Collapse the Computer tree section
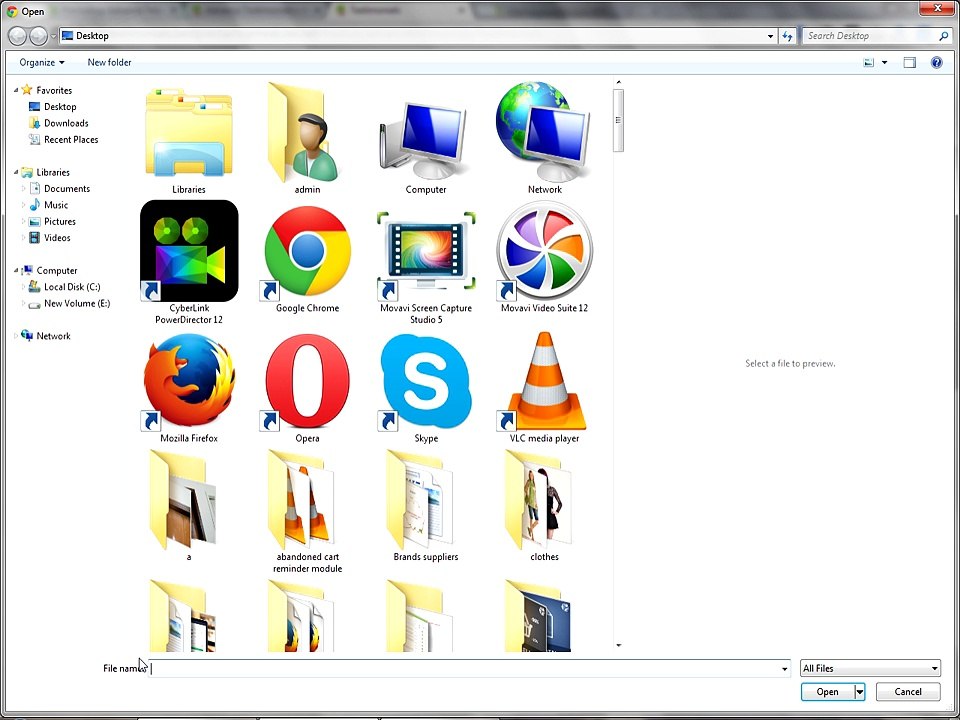Image resolution: width=960 pixels, height=720 pixels. click(17, 271)
